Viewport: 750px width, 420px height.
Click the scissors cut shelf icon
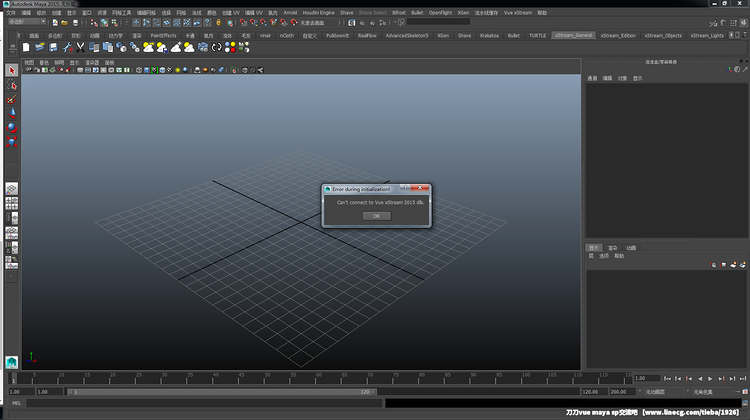[x=80, y=47]
